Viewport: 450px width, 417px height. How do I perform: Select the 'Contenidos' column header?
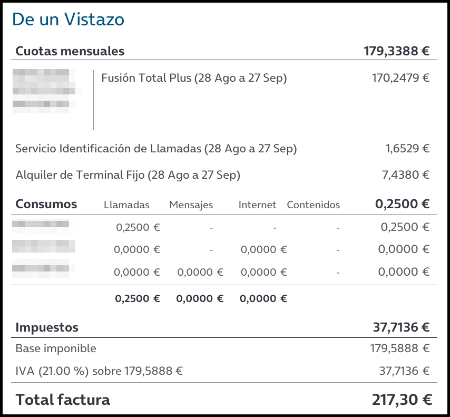(x=313, y=205)
